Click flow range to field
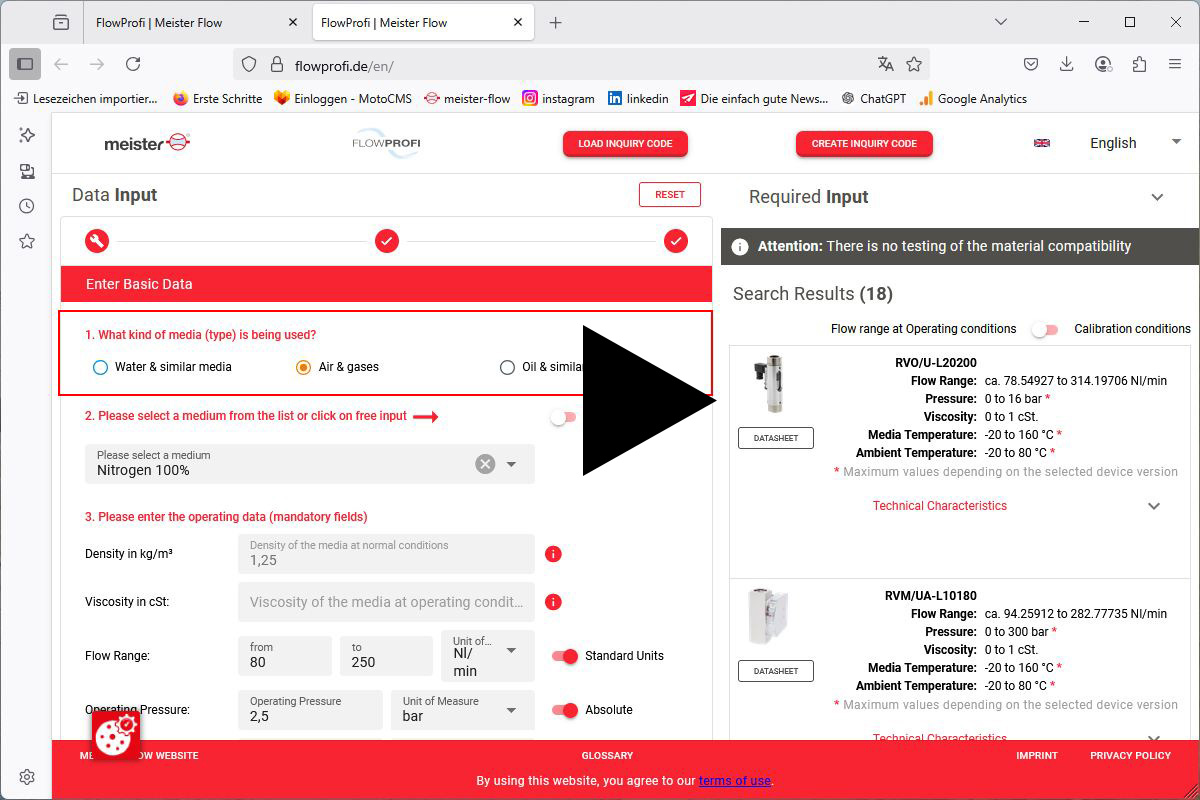This screenshot has height=800, width=1200. click(386, 655)
